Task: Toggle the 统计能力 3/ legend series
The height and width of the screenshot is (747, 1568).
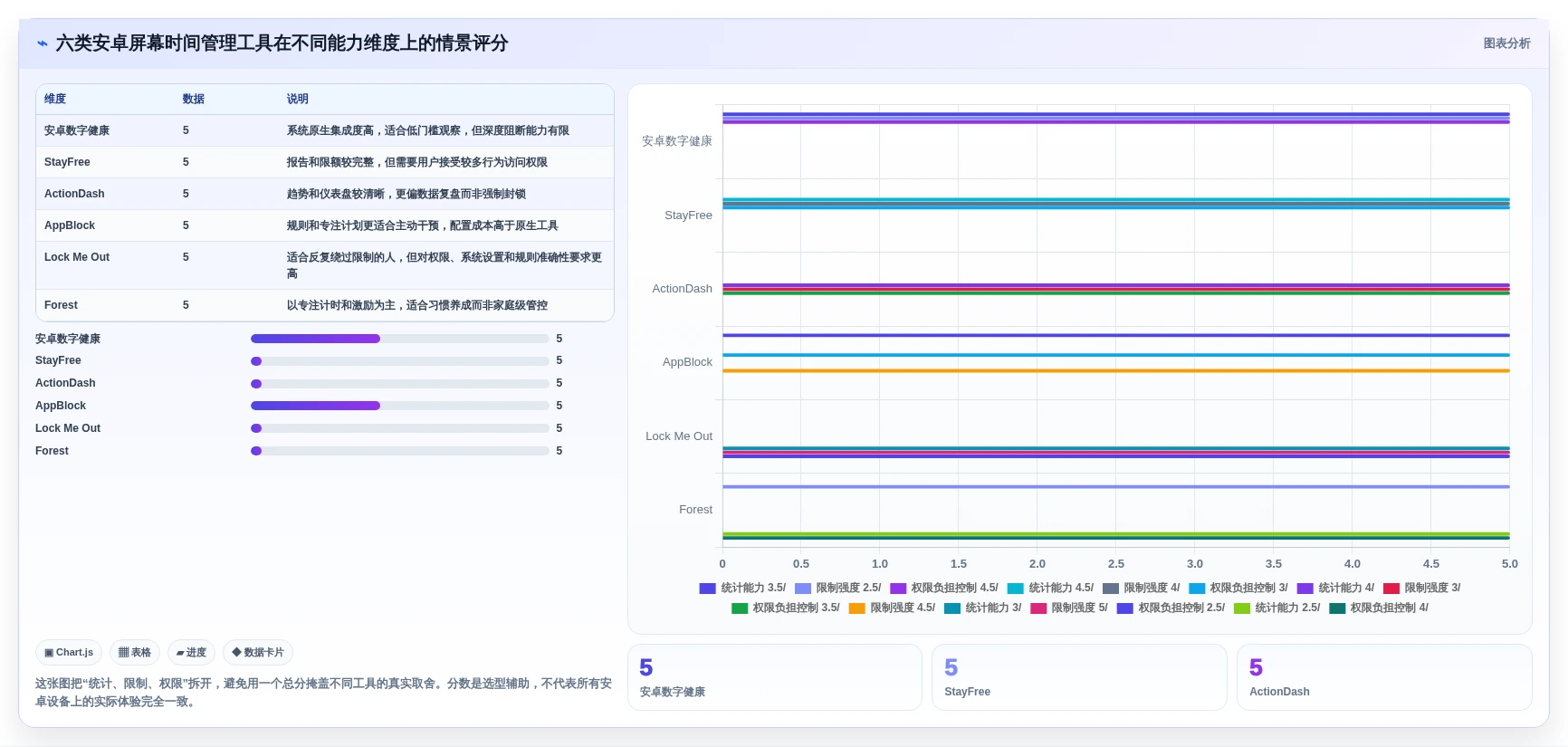Action: click(x=982, y=608)
